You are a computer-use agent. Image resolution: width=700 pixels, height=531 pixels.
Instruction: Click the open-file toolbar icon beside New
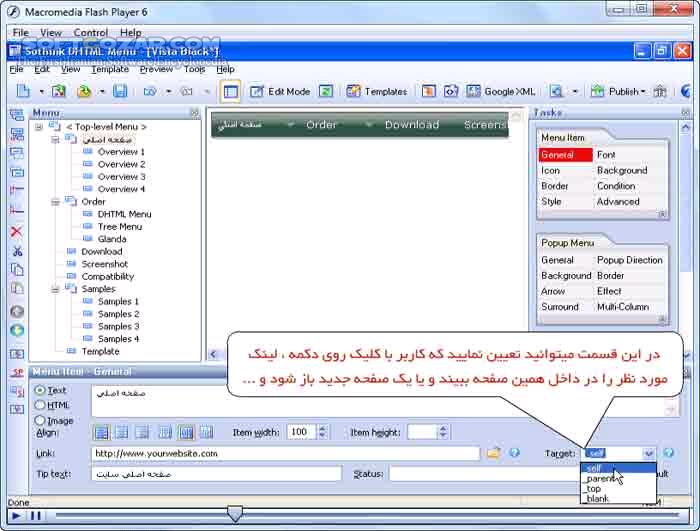58,91
